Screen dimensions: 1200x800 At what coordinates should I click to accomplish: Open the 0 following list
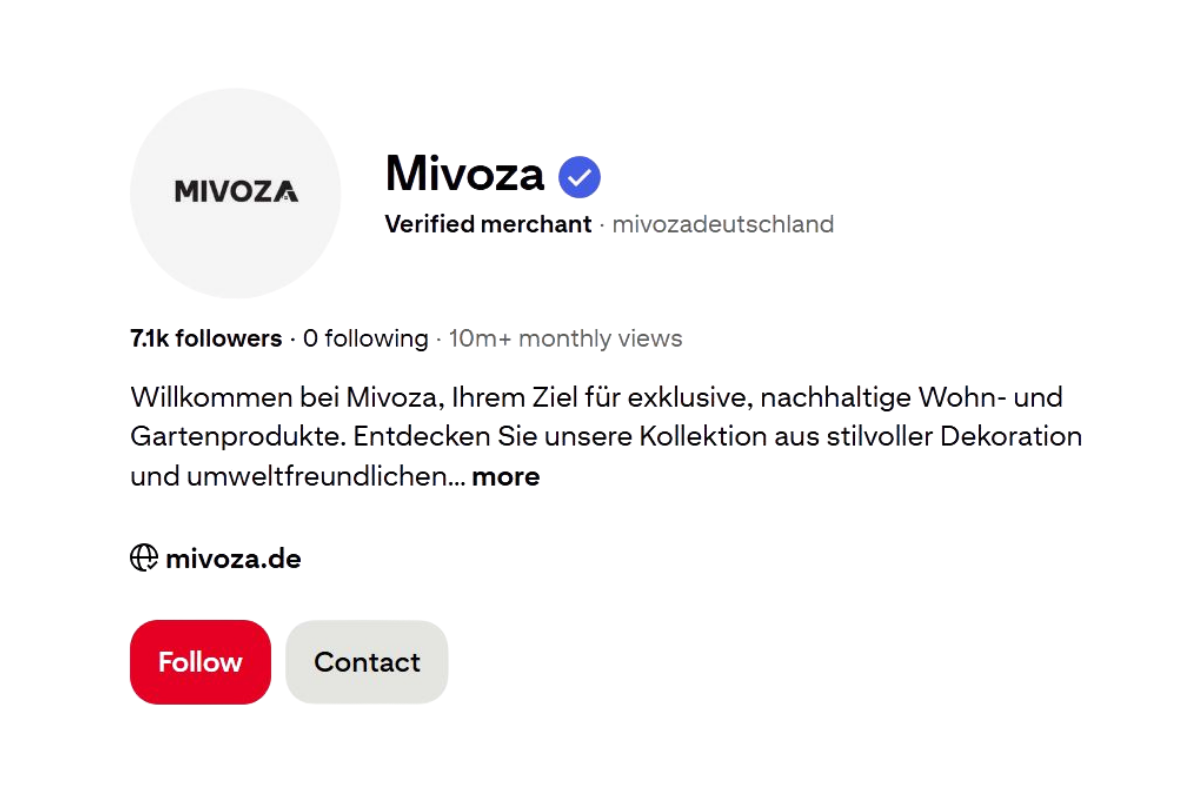[x=365, y=339]
